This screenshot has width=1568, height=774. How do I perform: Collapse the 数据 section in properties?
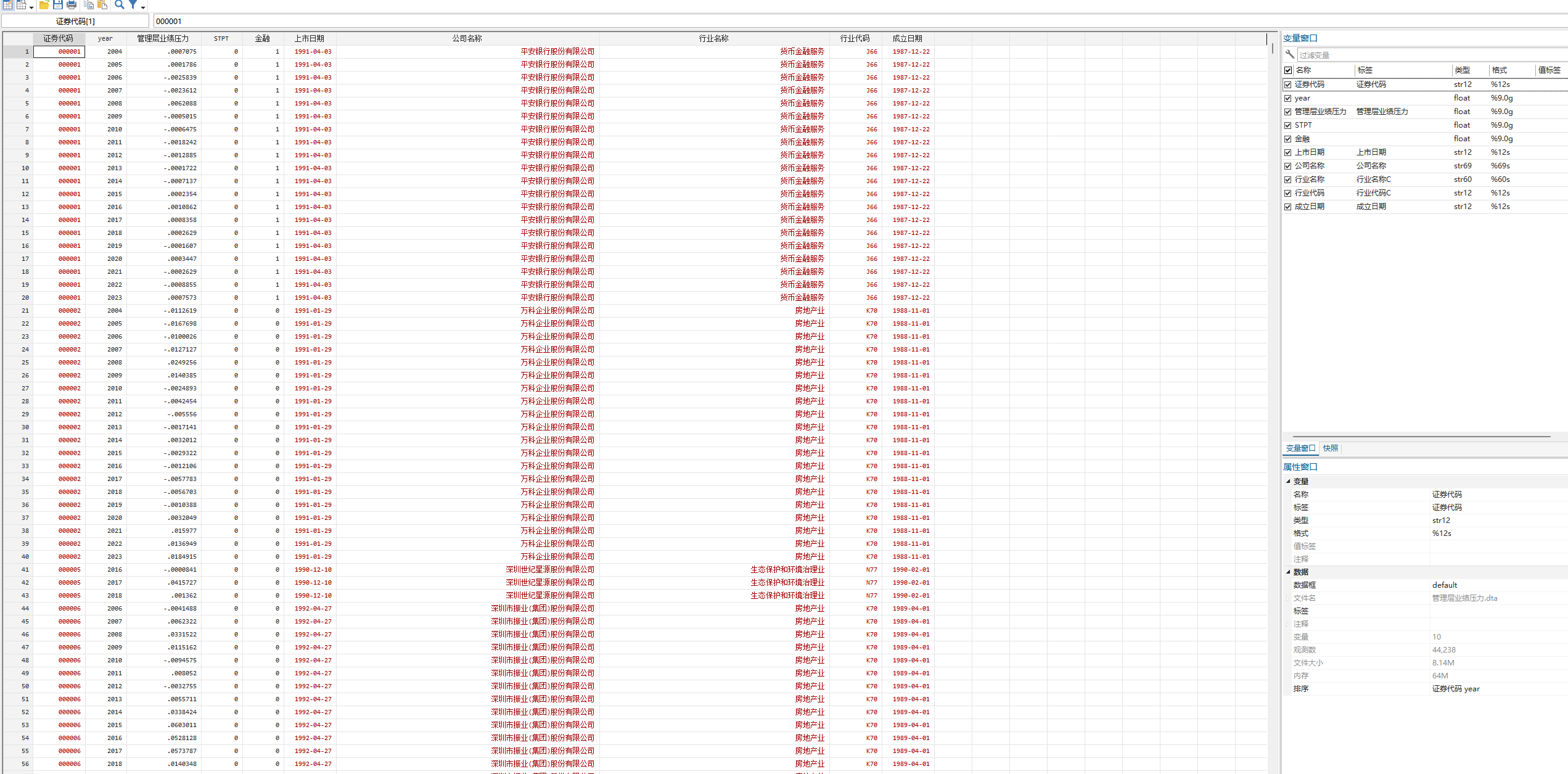pyautogui.click(x=1288, y=572)
